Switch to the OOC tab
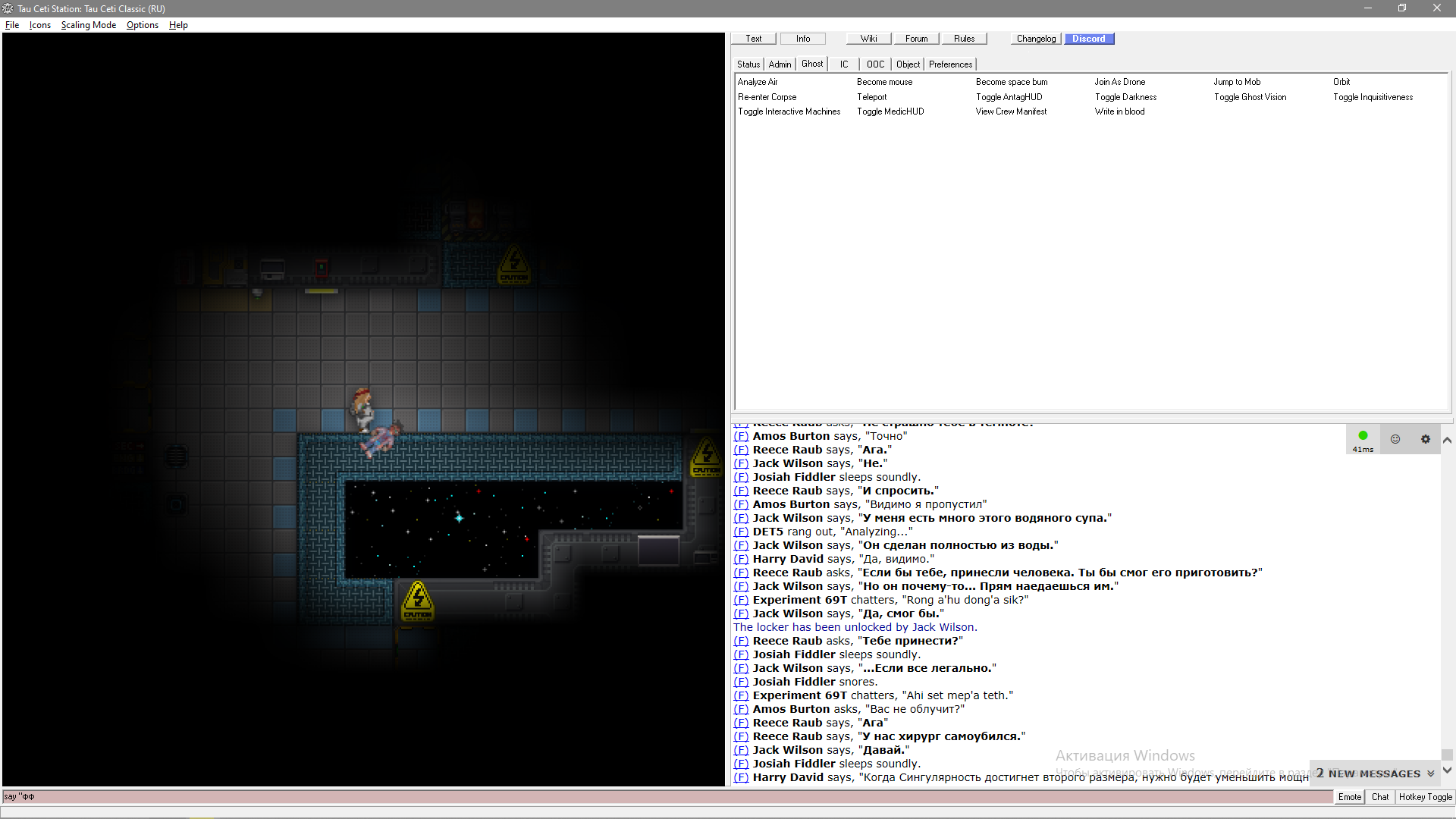1456x819 pixels. (x=875, y=64)
